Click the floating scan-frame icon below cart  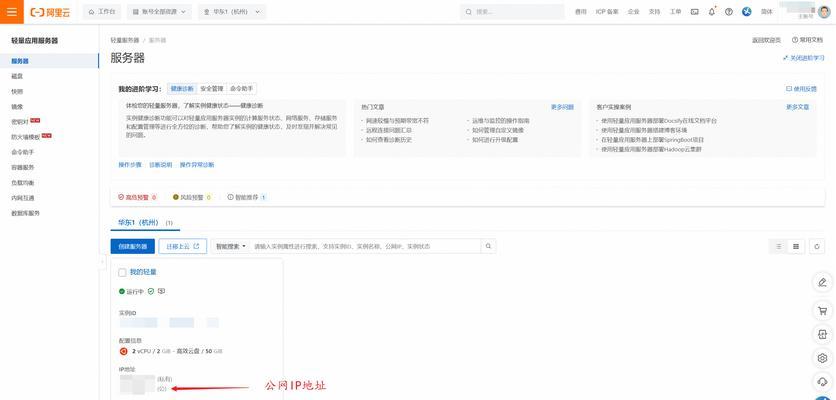[x=822, y=334]
